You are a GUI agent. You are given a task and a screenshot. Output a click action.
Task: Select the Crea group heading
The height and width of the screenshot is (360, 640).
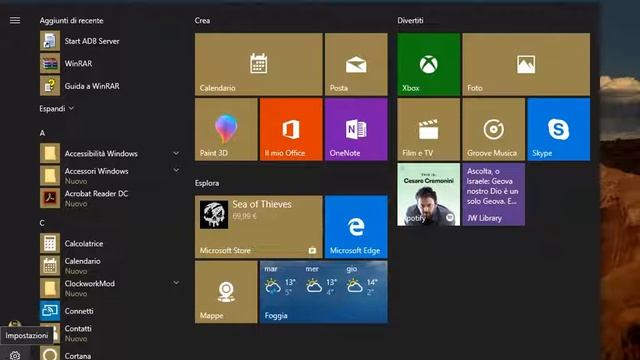click(202, 20)
